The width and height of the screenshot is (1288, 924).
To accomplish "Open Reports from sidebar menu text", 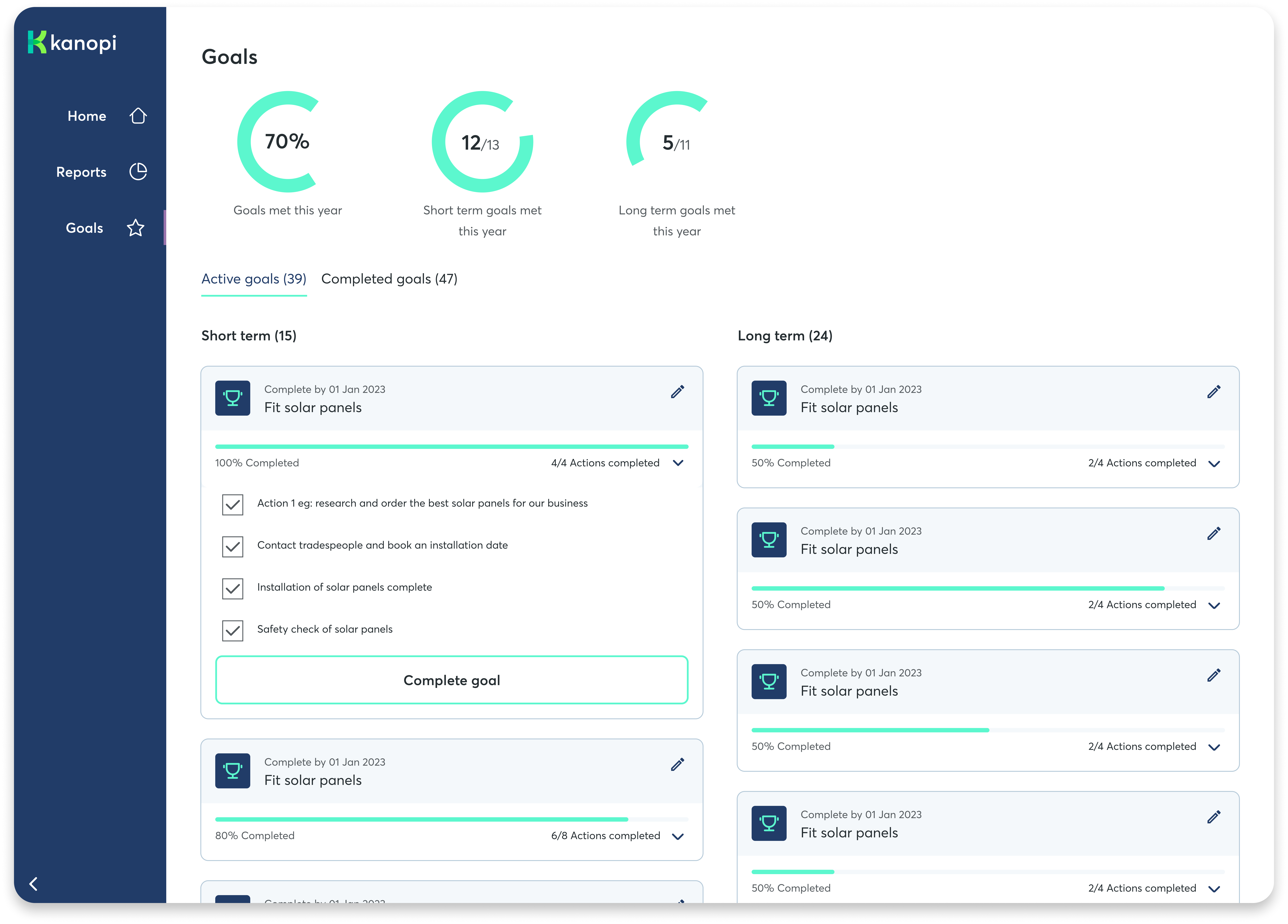I will [81, 172].
